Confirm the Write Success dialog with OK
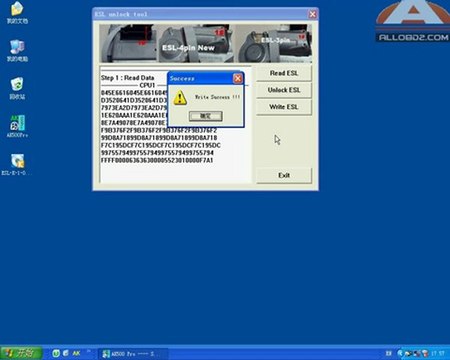Viewport: 450px width, 360px height. tap(205, 116)
